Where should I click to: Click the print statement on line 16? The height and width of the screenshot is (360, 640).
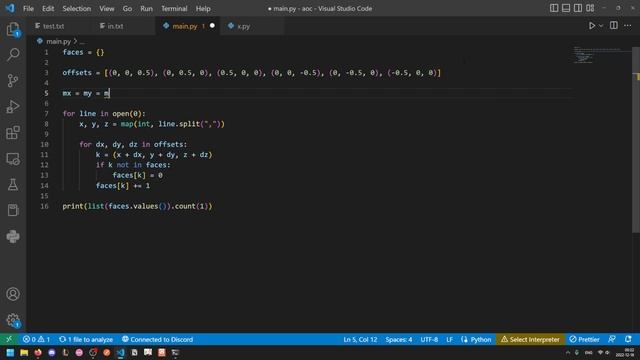(137, 206)
